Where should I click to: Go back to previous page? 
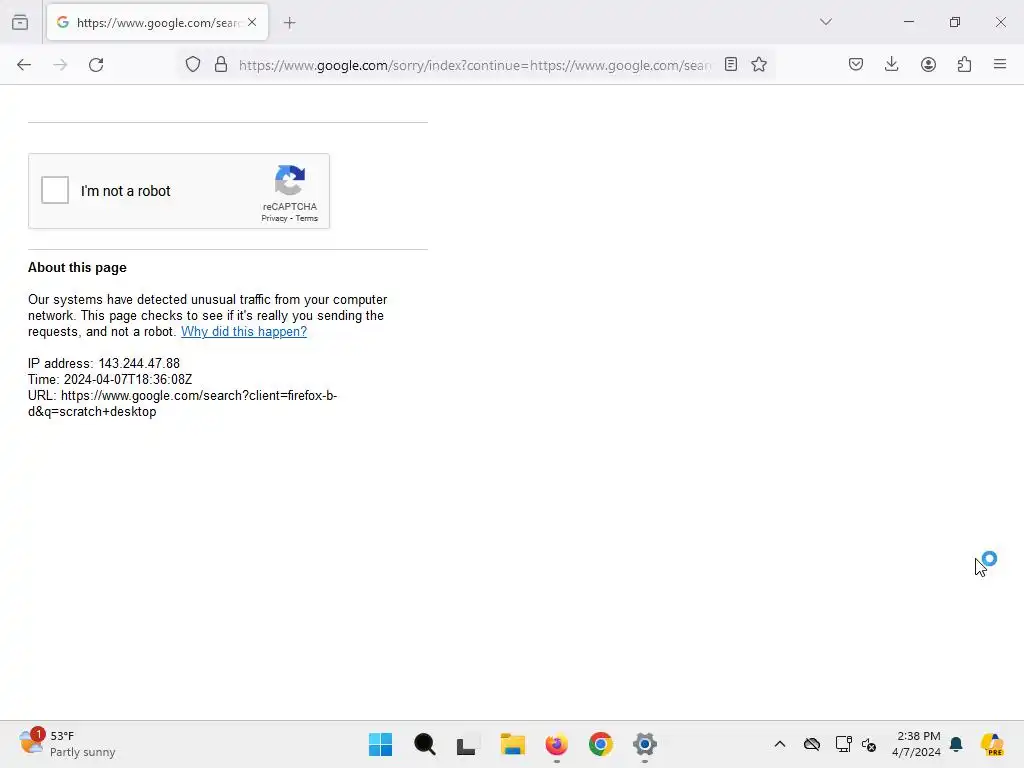tap(24, 65)
